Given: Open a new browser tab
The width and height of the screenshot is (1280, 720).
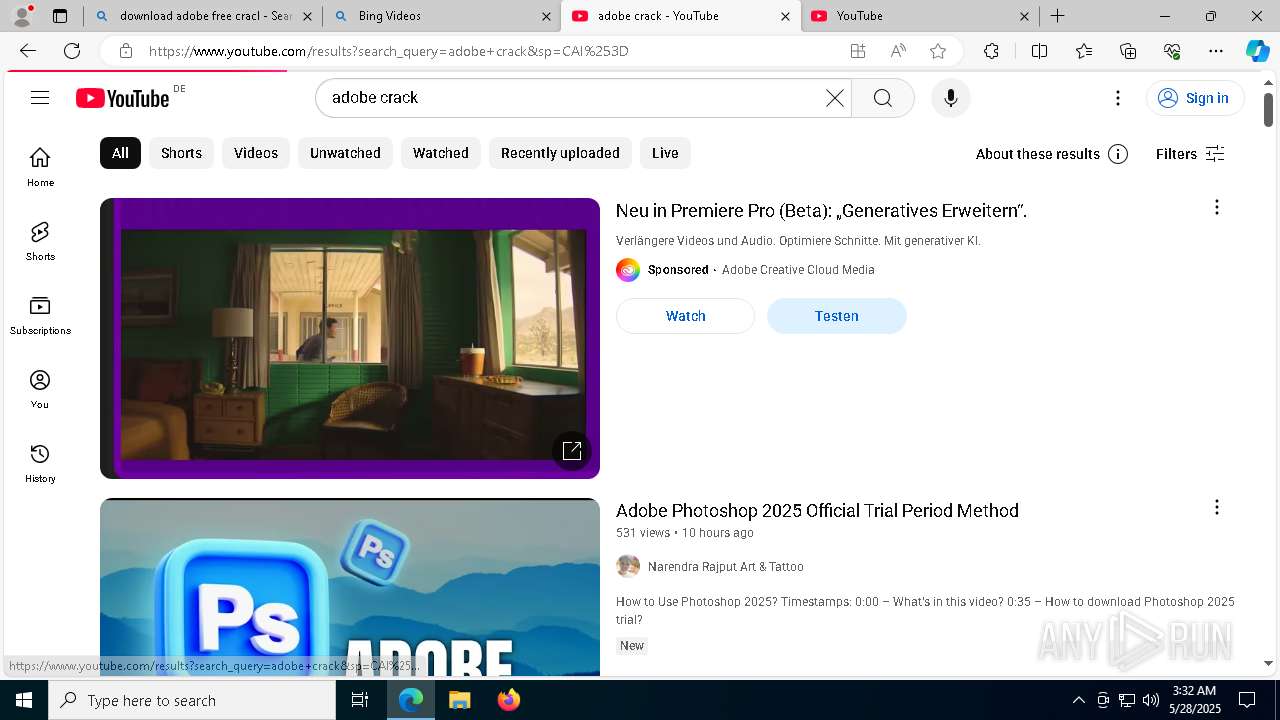Looking at the screenshot, I should point(1057,16).
